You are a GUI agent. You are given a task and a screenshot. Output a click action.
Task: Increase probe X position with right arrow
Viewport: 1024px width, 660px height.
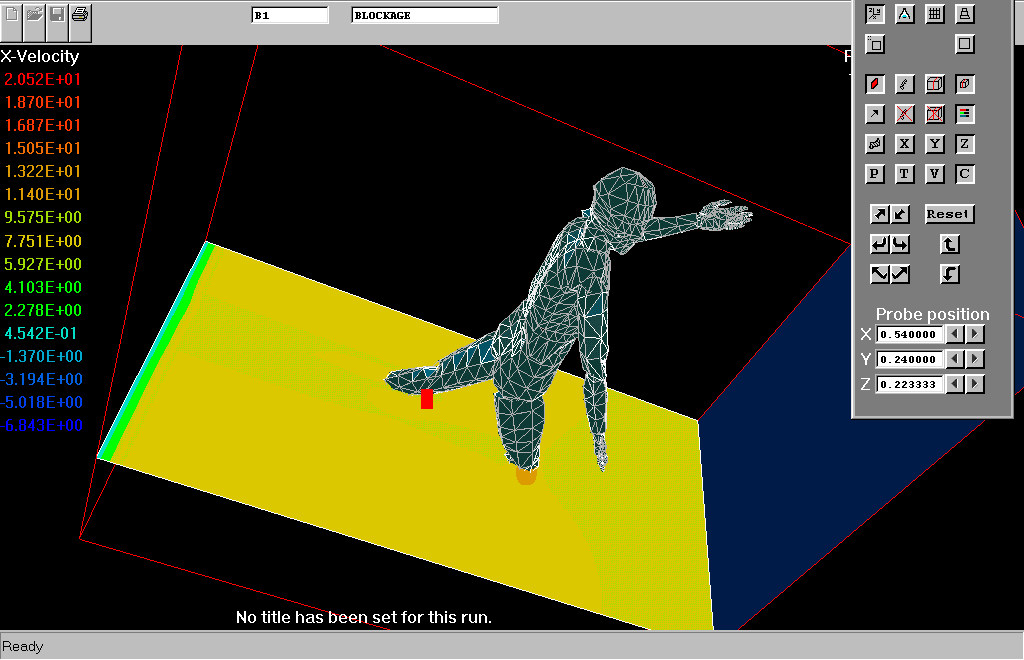(975, 334)
